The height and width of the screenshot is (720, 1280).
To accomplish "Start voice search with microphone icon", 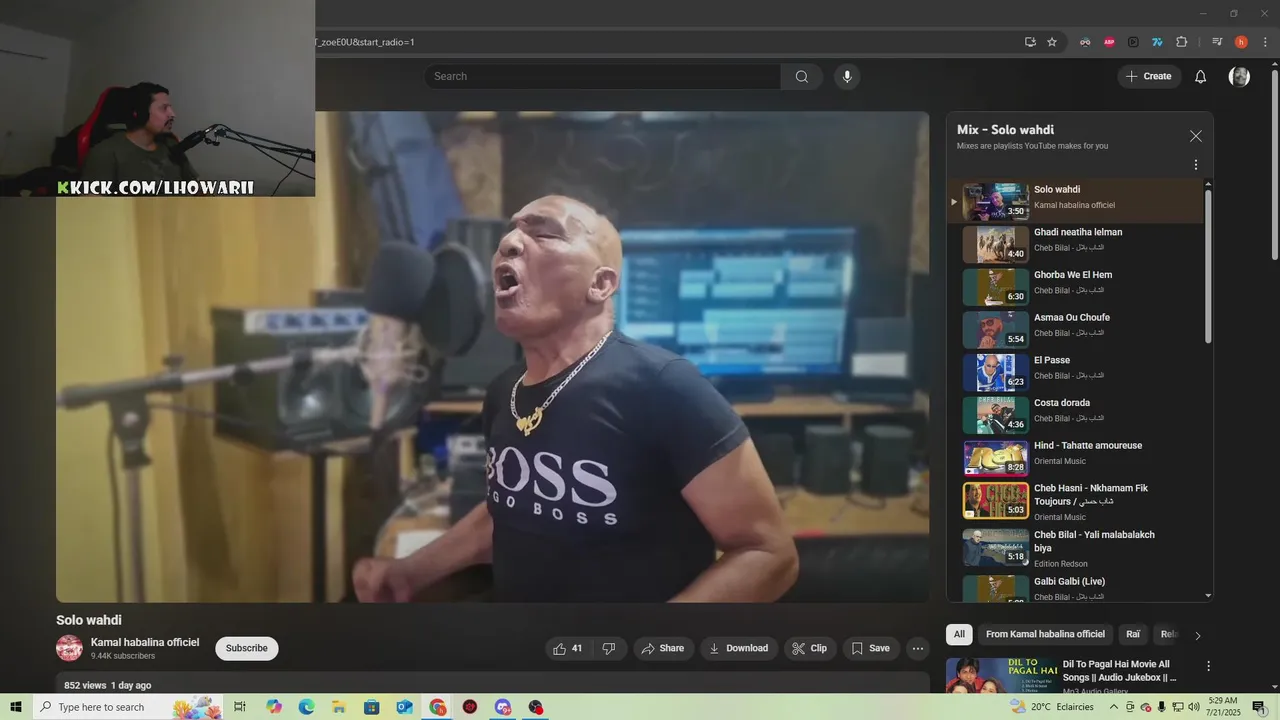I will 847,77.
